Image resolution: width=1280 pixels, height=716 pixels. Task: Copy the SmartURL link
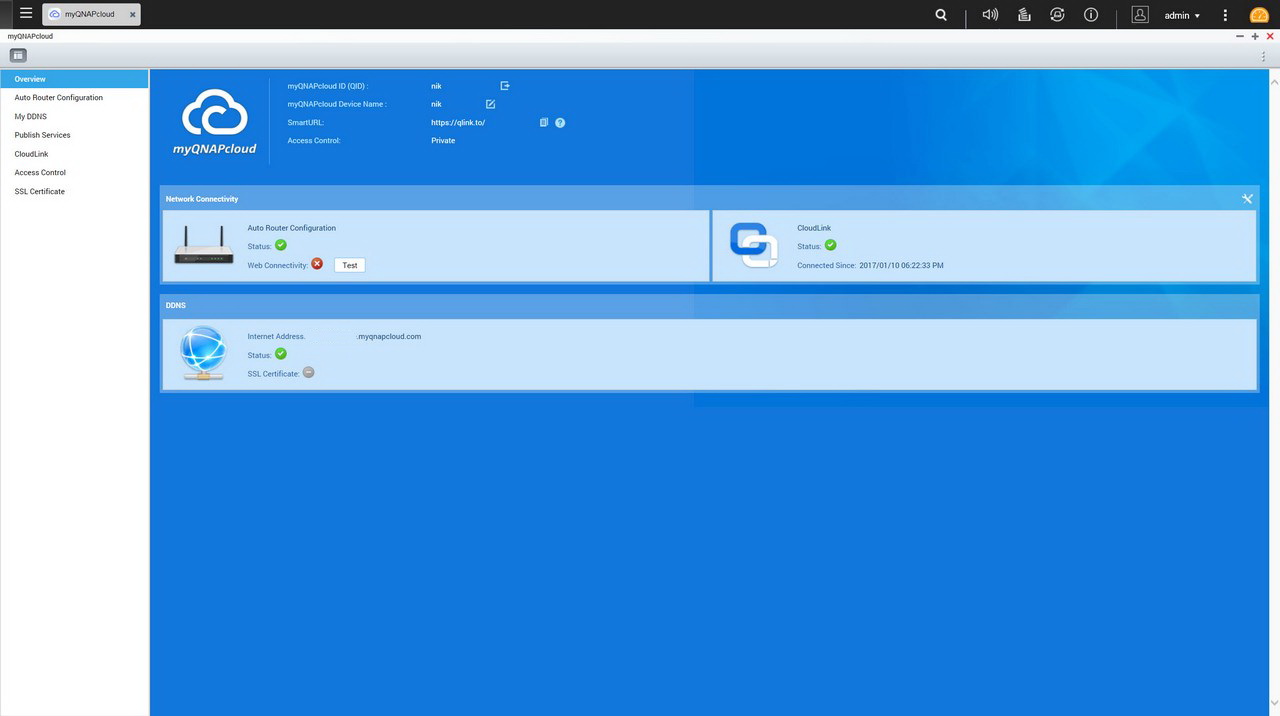(x=544, y=122)
